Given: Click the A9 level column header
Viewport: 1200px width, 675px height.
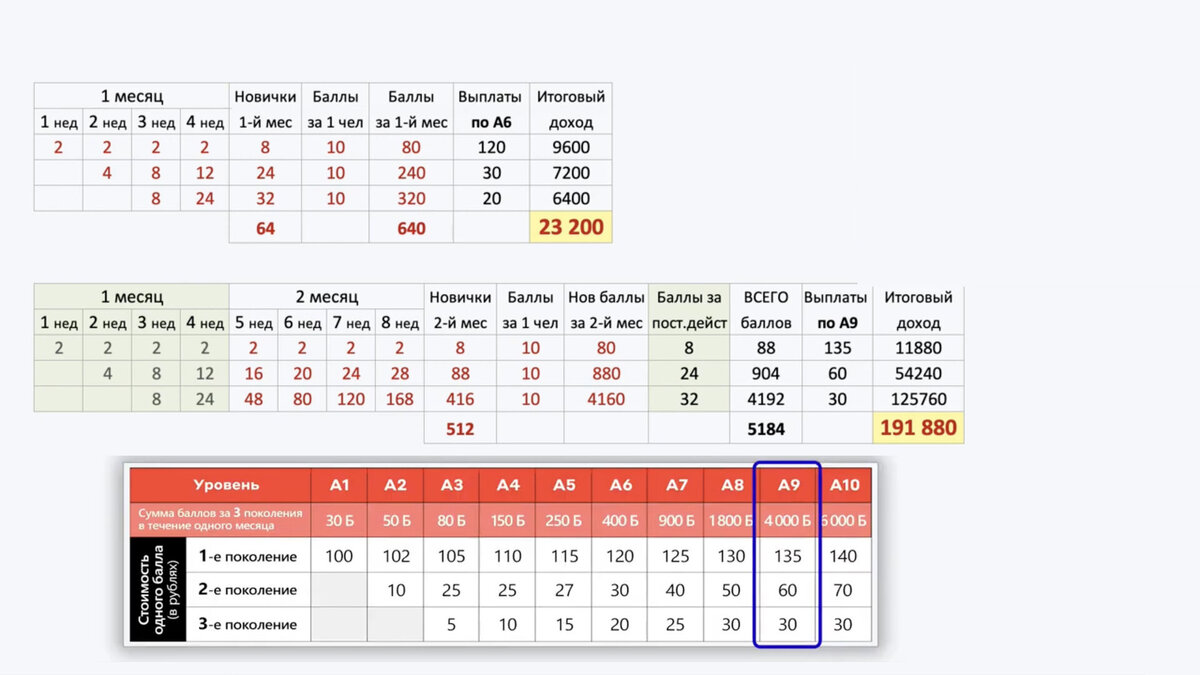Looking at the screenshot, I should [x=787, y=485].
